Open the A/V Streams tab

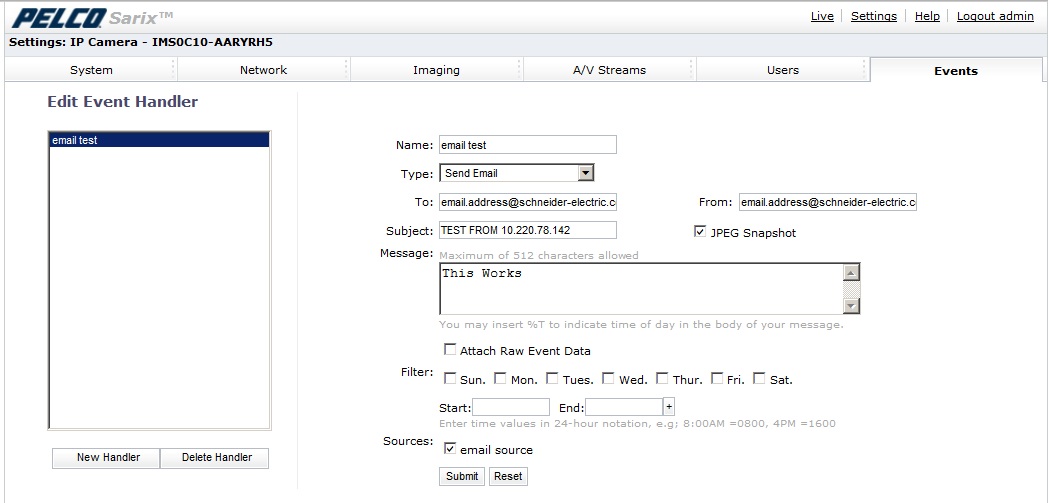tap(609, 70)
